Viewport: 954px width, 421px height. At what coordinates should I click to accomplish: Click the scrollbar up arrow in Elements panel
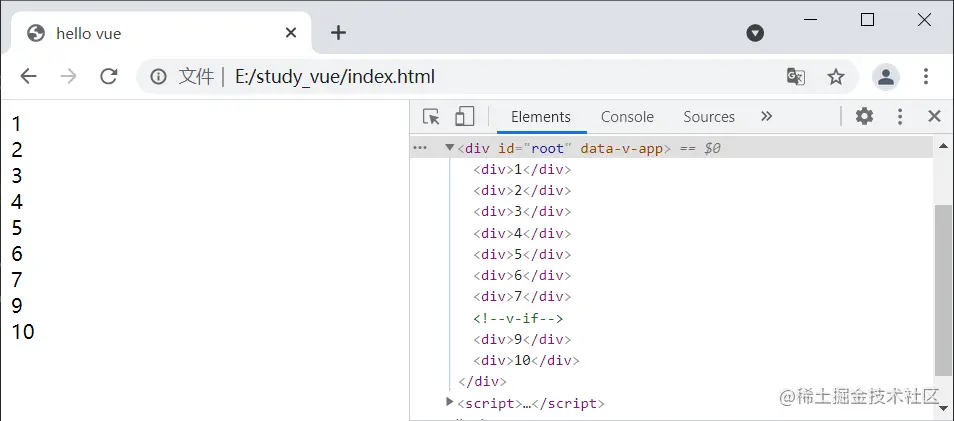(x=943, y=146)
